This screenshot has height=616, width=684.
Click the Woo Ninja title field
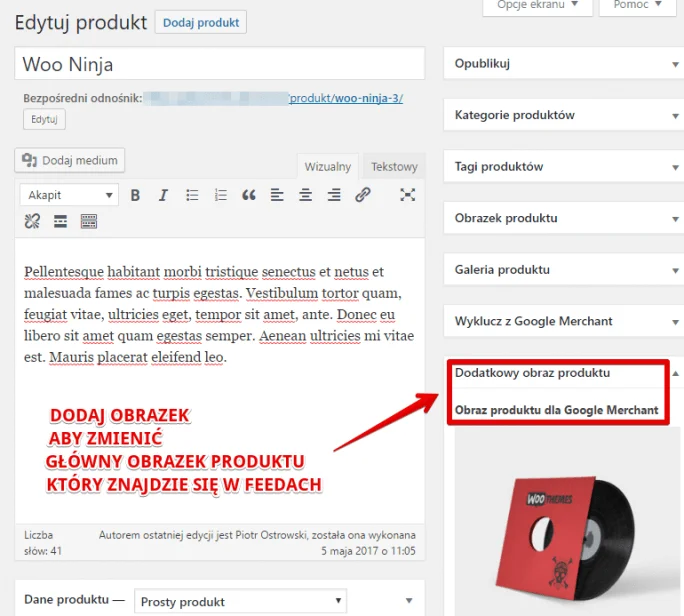tap(219, 64)
